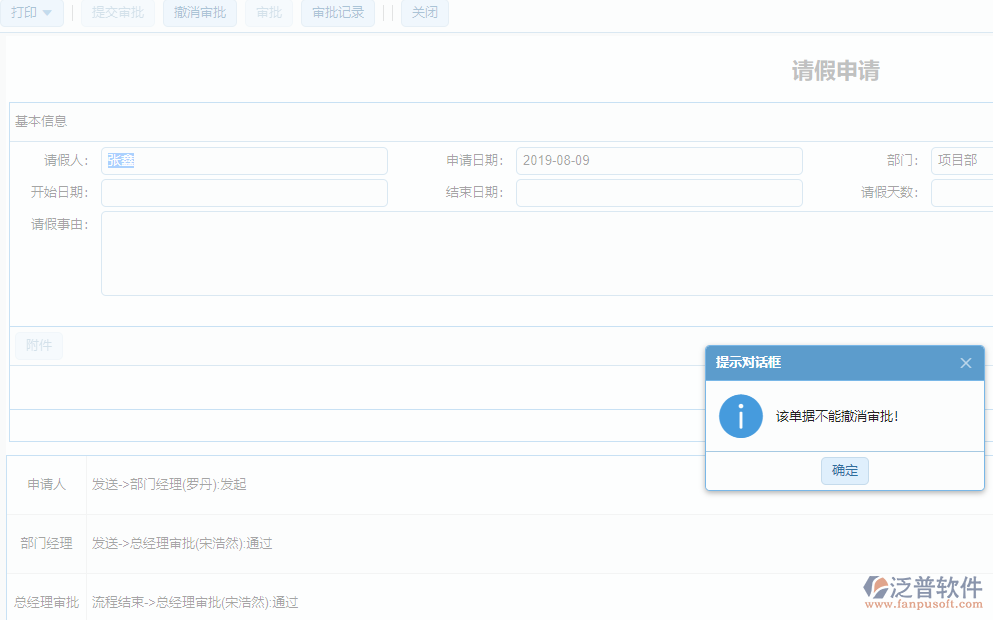Click the 附件 attachment button
The image size is (993, 620).
coord(37,345)
